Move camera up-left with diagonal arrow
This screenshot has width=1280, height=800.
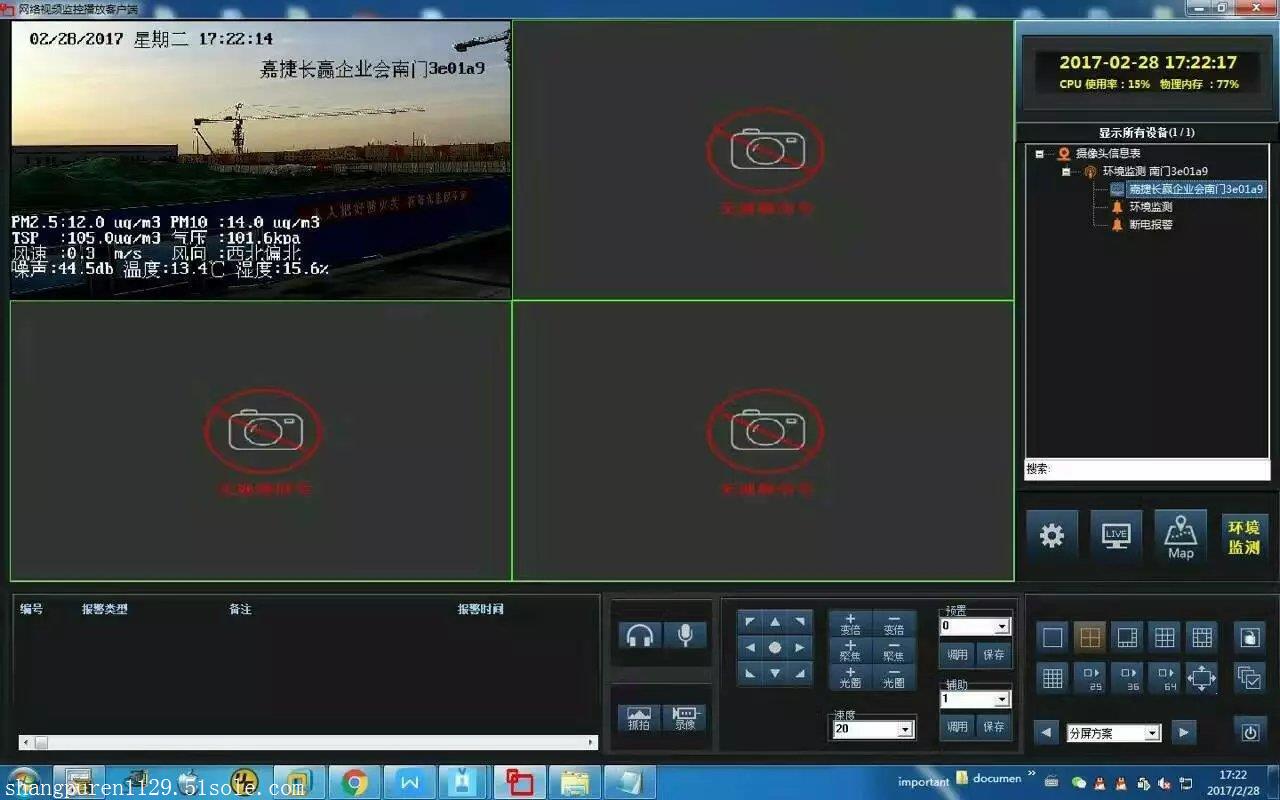point(750,622)
